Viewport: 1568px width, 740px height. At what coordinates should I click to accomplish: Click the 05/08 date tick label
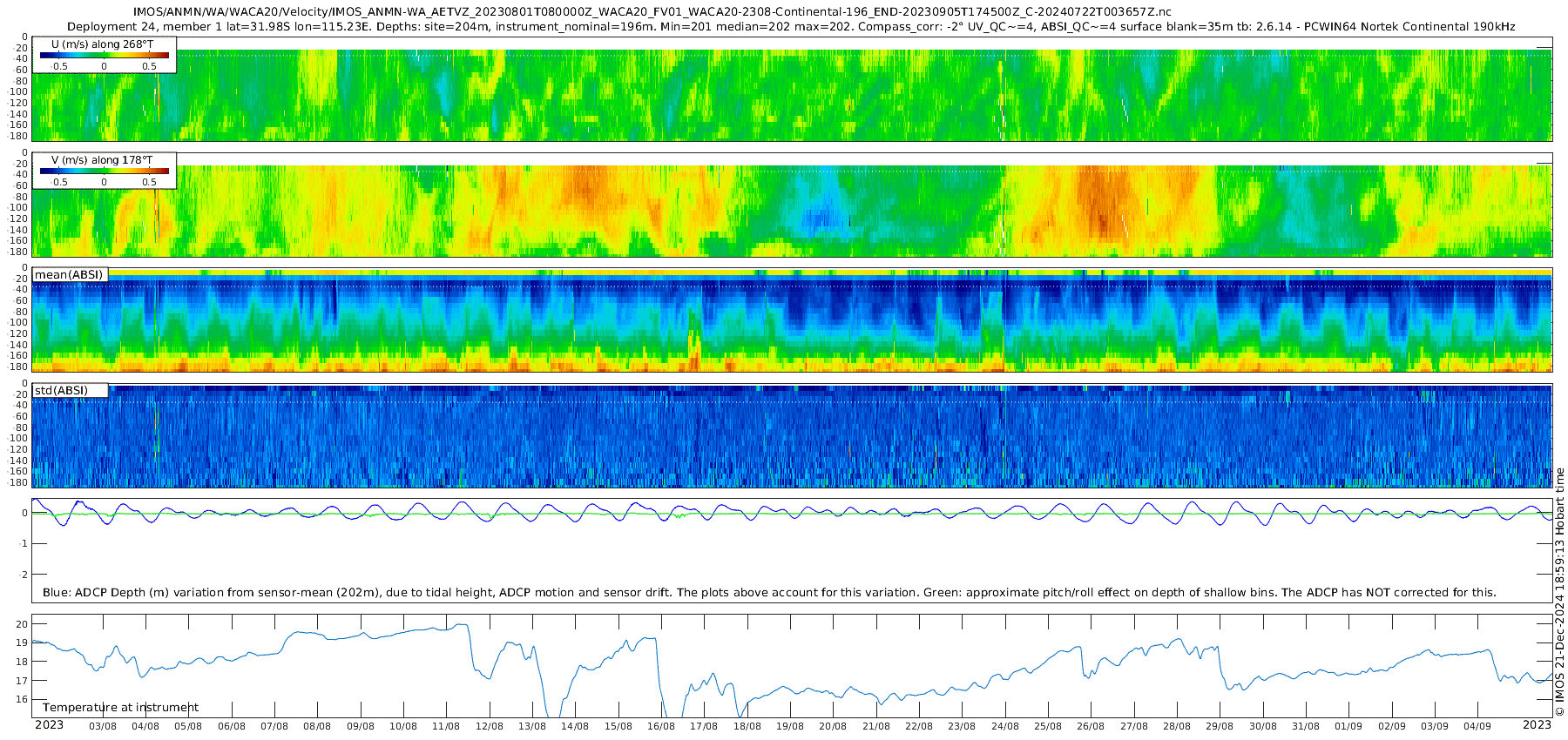(188, 727)
